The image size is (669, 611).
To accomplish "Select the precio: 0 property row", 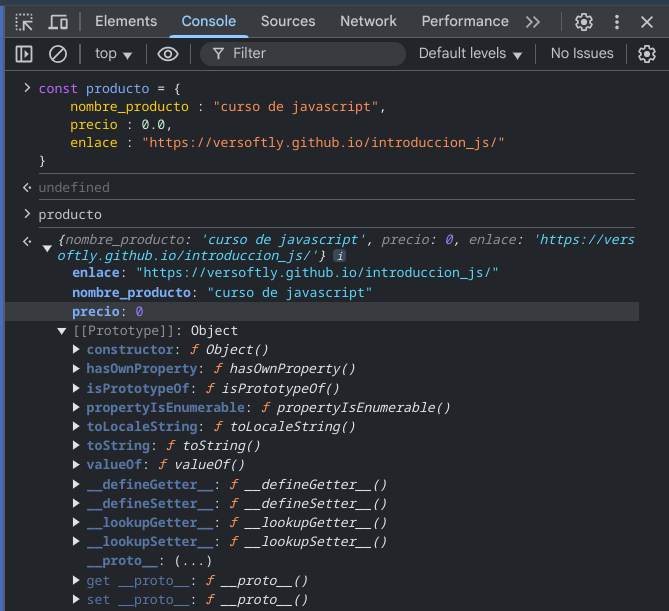I will [x=322, y=311].
